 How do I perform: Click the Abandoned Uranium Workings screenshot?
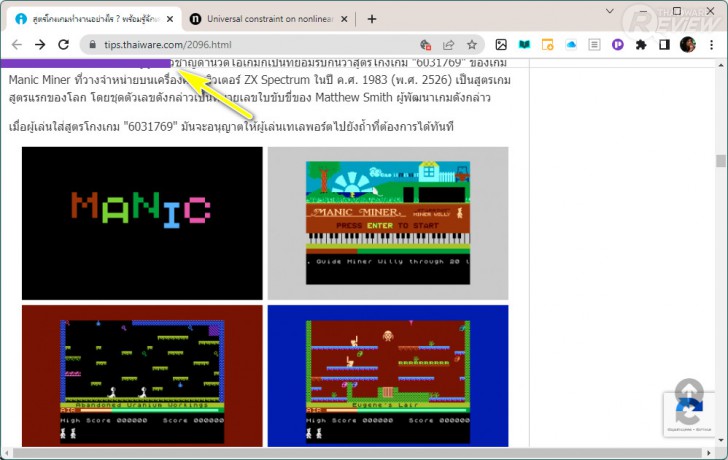142,376
